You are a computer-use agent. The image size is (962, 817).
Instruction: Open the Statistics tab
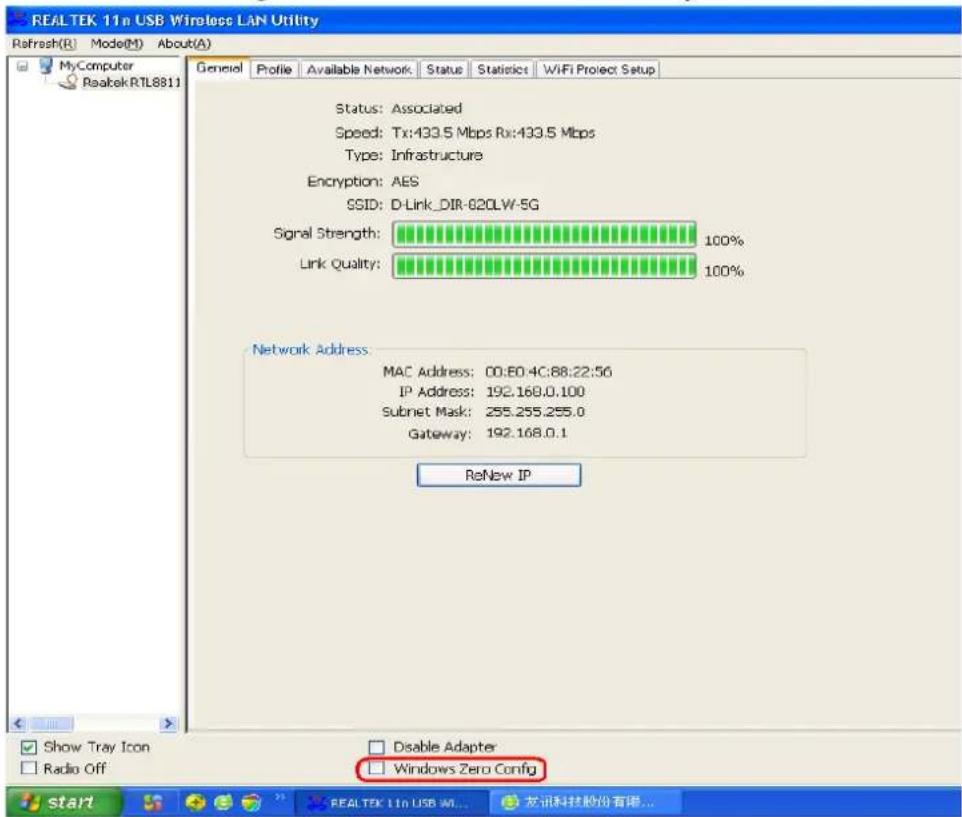click(502, 69)
